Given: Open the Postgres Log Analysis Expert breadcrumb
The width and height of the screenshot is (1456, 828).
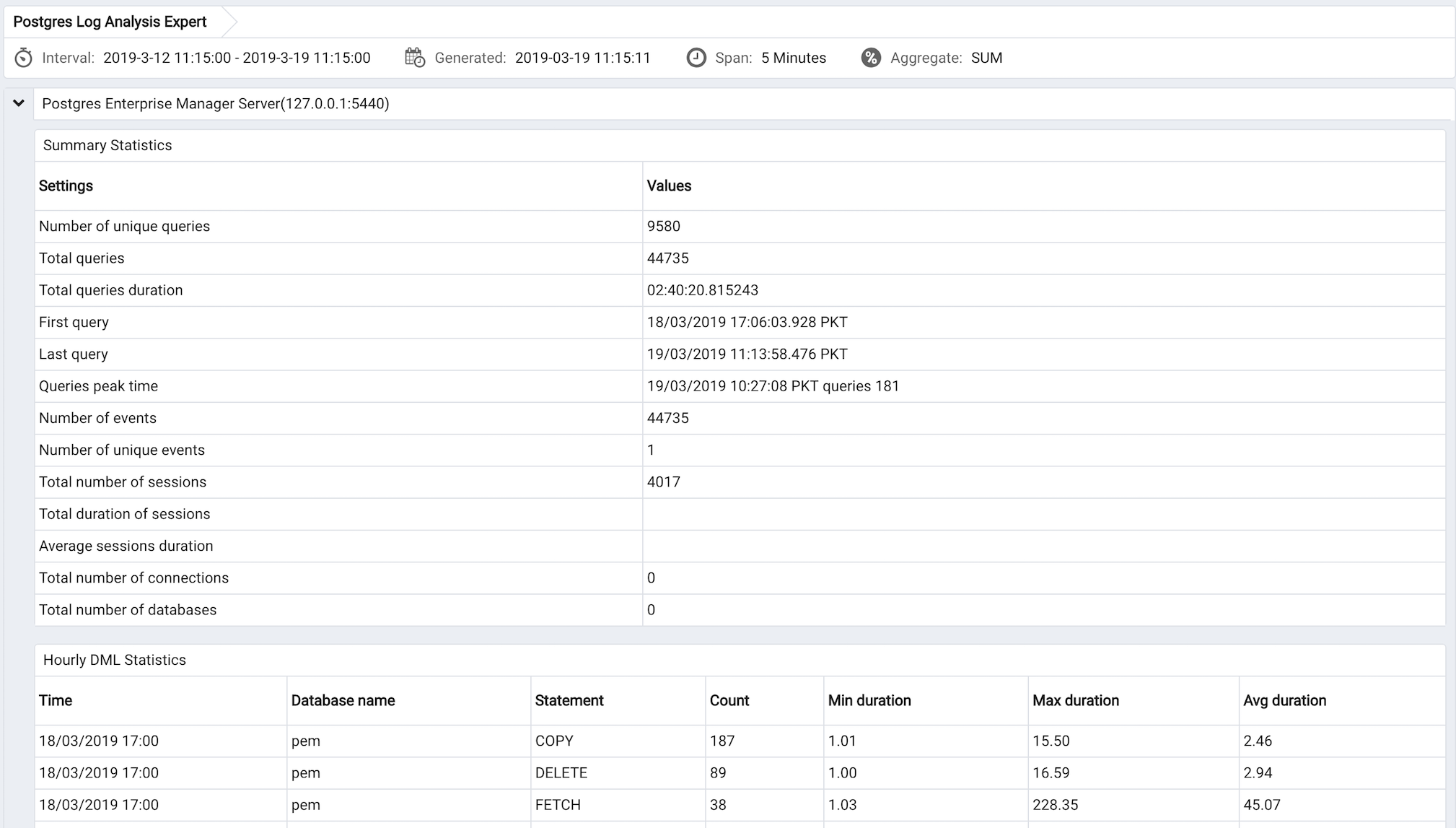Looking at the screenshot, I should point(110,22).
